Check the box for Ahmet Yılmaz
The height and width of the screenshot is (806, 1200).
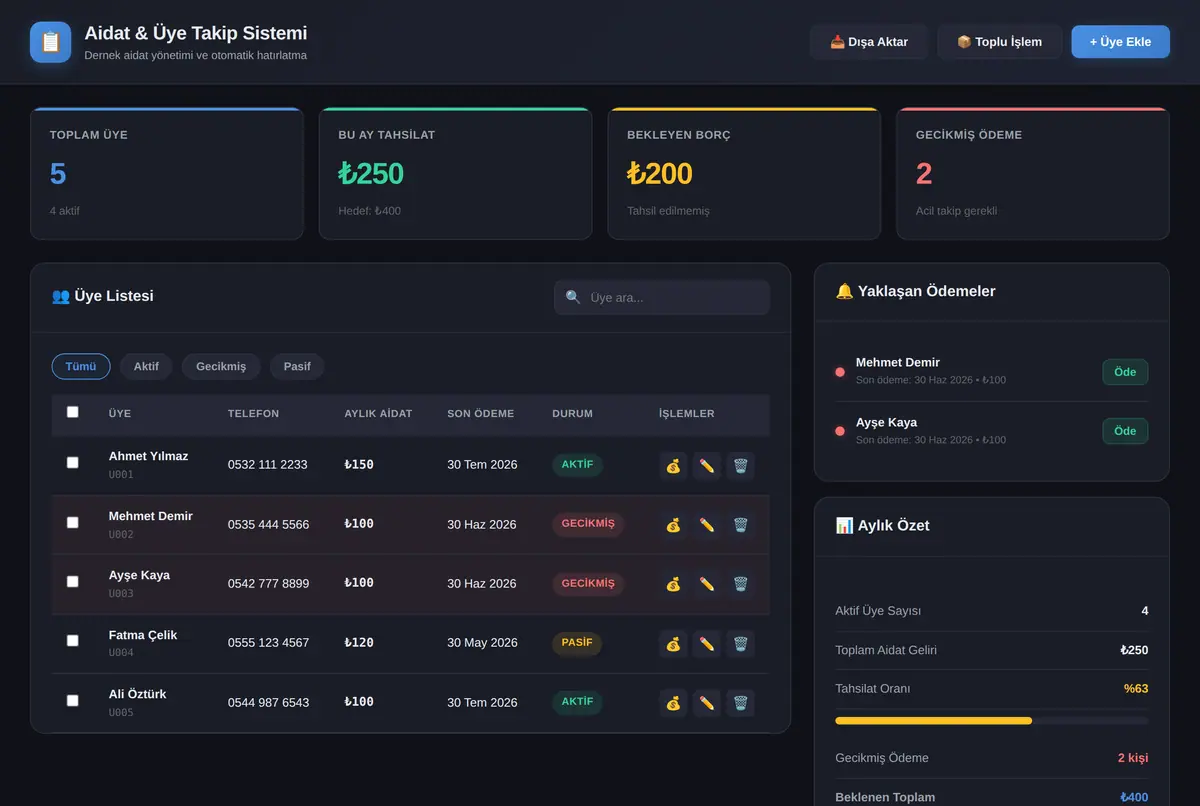pos(72,463)
